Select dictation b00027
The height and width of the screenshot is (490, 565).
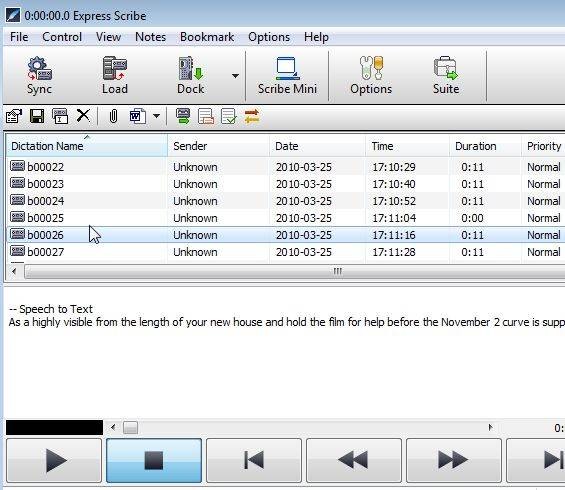tap(285, 251)
